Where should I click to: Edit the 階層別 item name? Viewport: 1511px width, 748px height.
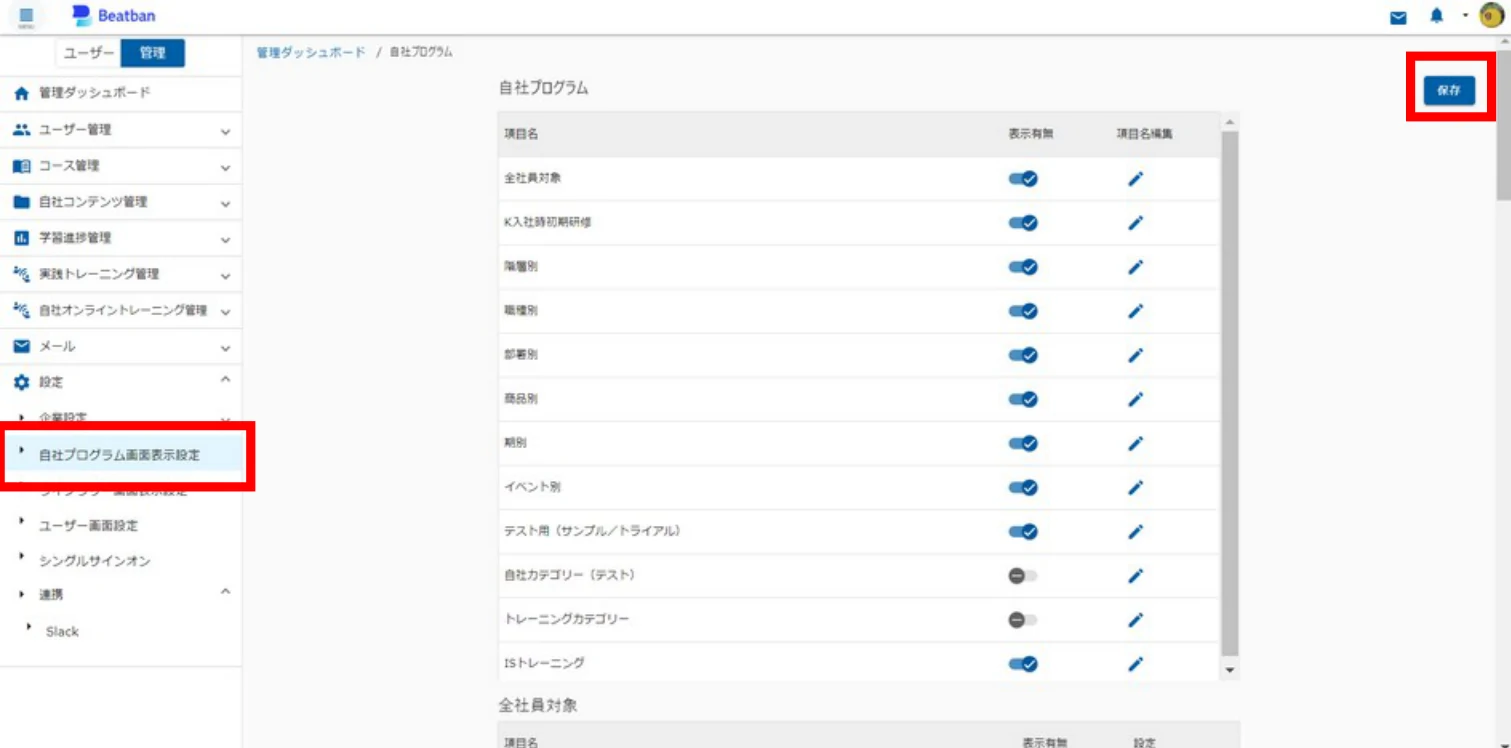(x=1135, y=267)
